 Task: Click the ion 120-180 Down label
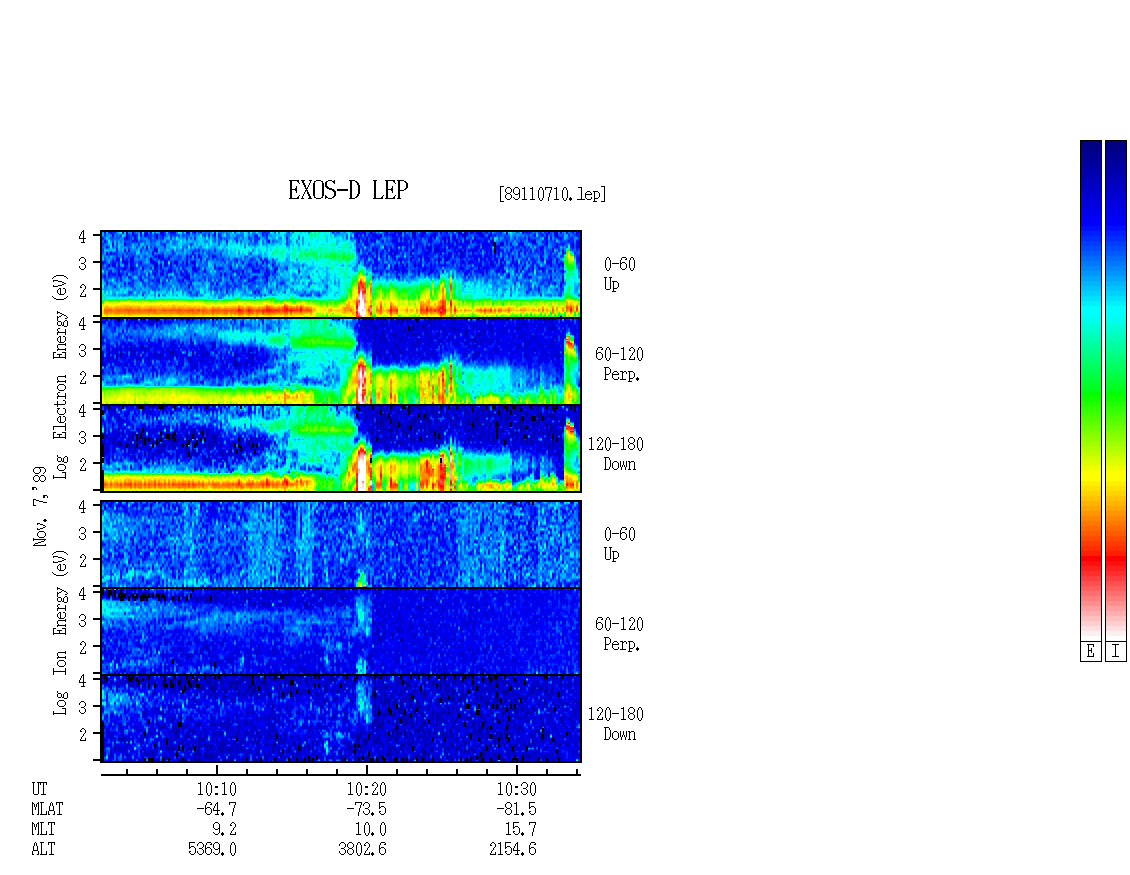click(615, 724)
